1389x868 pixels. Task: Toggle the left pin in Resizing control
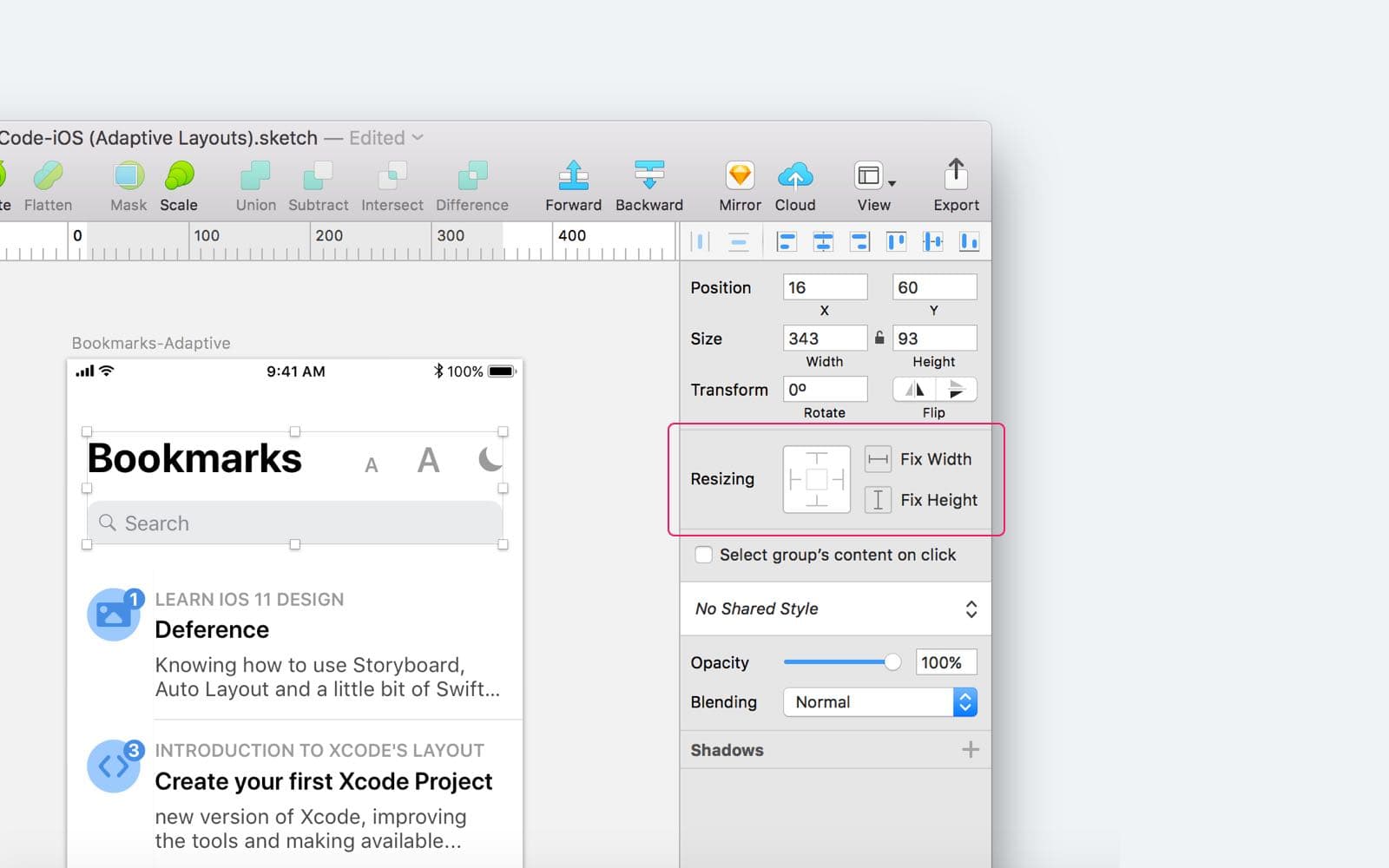(x=796, y=479)
